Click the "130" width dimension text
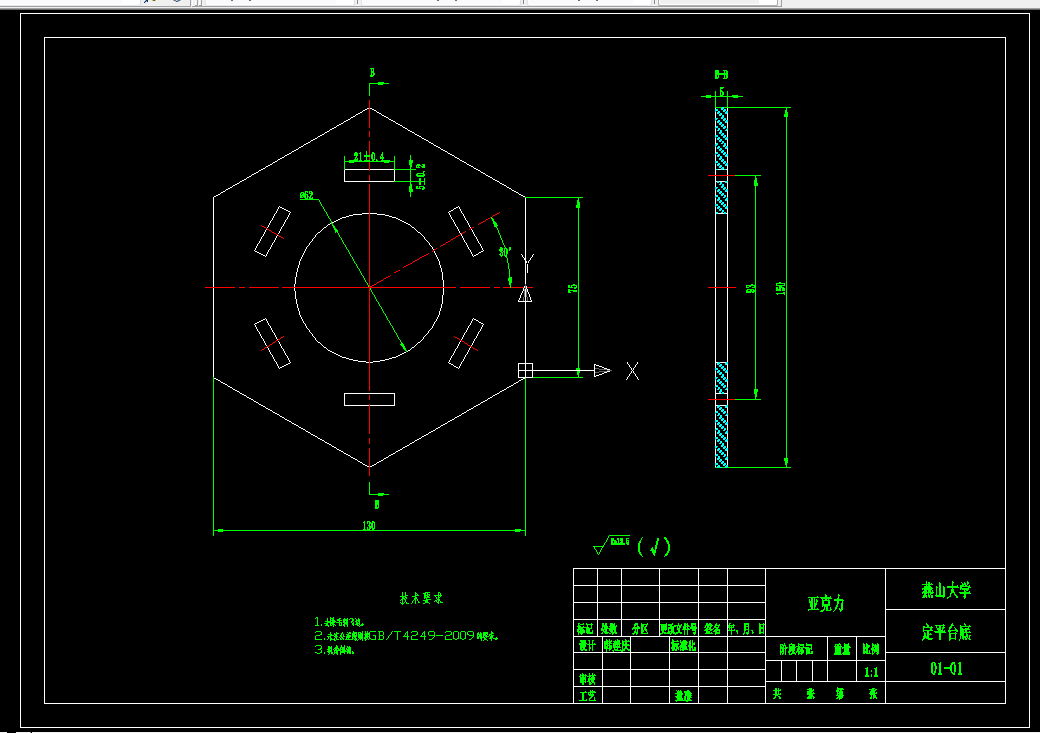Screen dimensions: 1040x733 [369, 525]
